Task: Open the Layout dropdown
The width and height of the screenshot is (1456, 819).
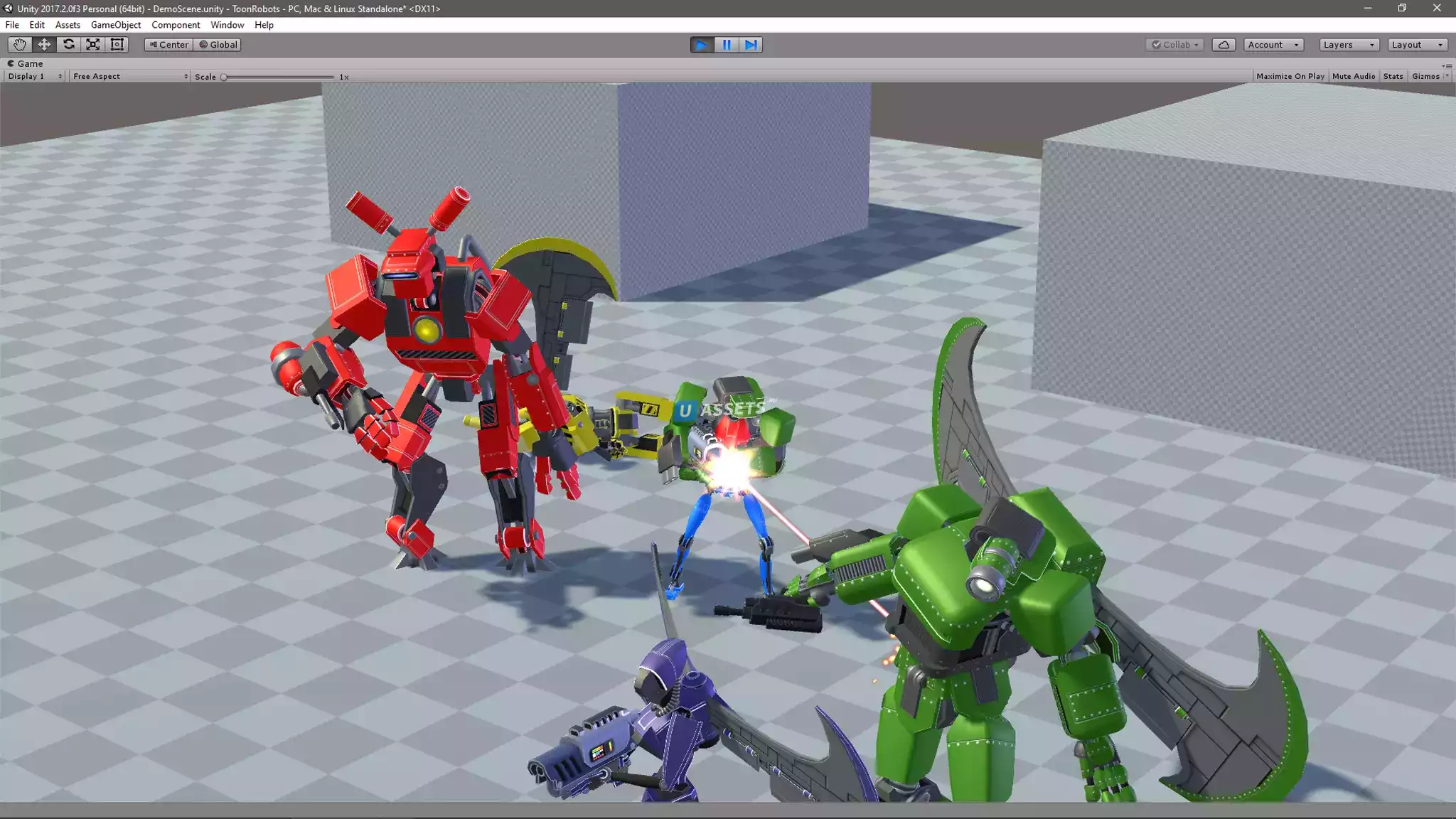Action: [1417, 45]
